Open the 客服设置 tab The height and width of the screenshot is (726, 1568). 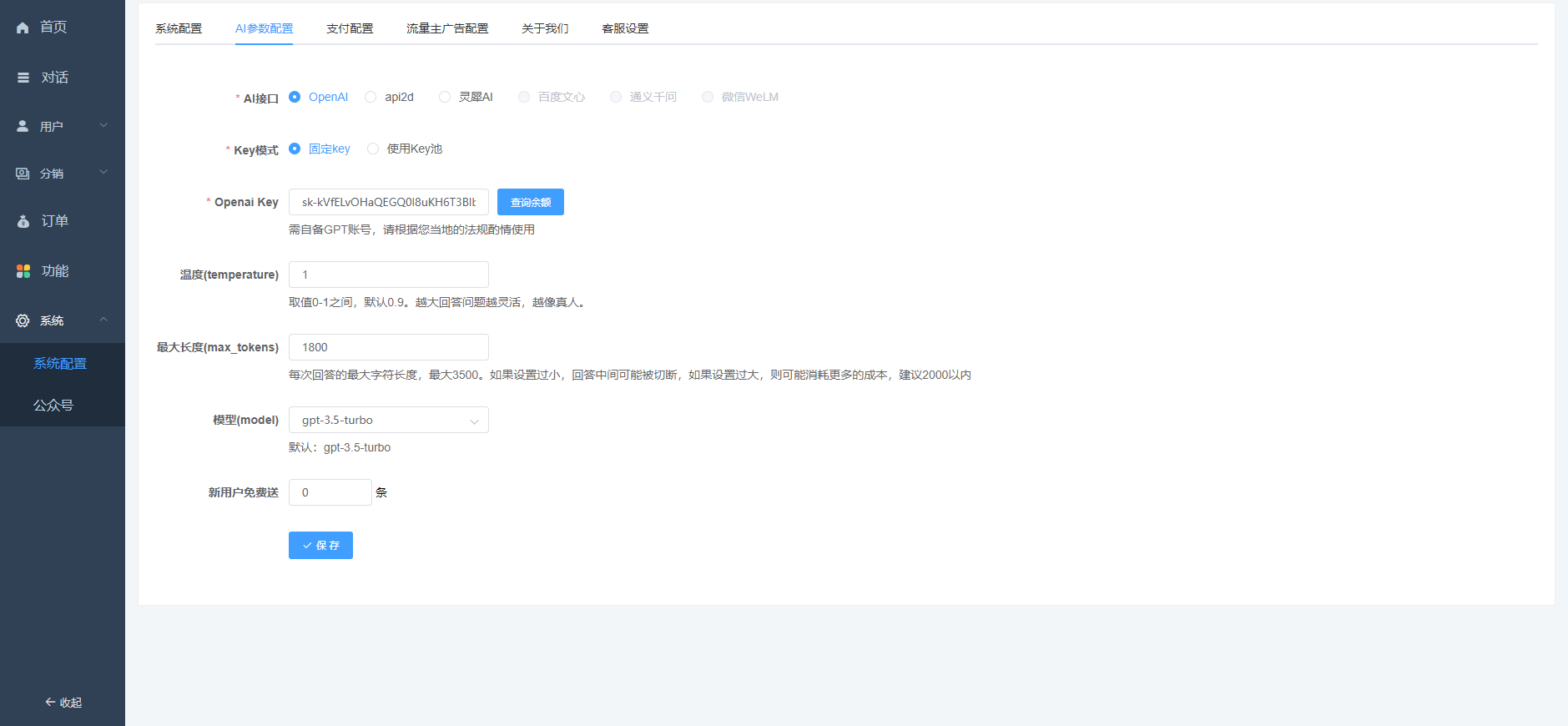[x=625, y=28]
